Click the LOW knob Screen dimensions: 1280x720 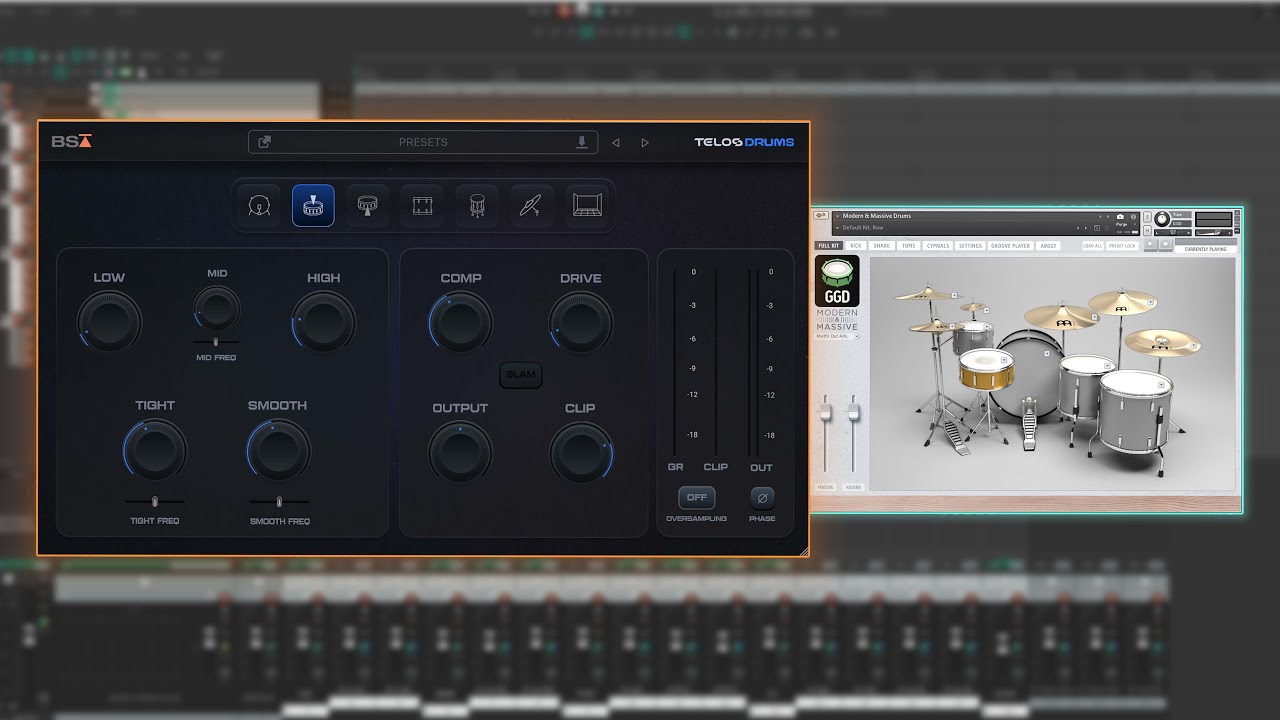coord(110,321)
